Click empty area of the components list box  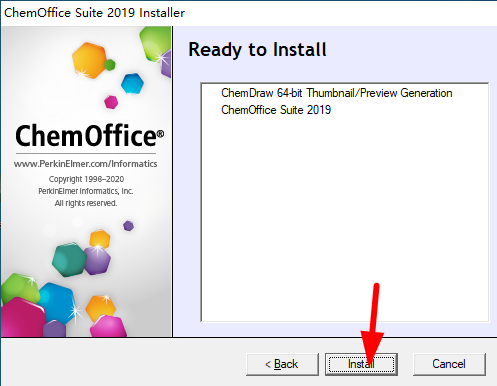345,217
